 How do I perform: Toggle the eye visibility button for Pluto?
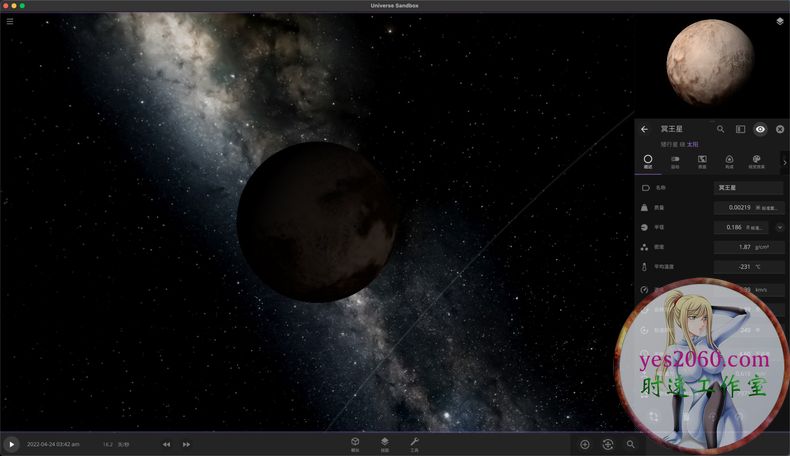pyautogui.click(x=760, y=129)
